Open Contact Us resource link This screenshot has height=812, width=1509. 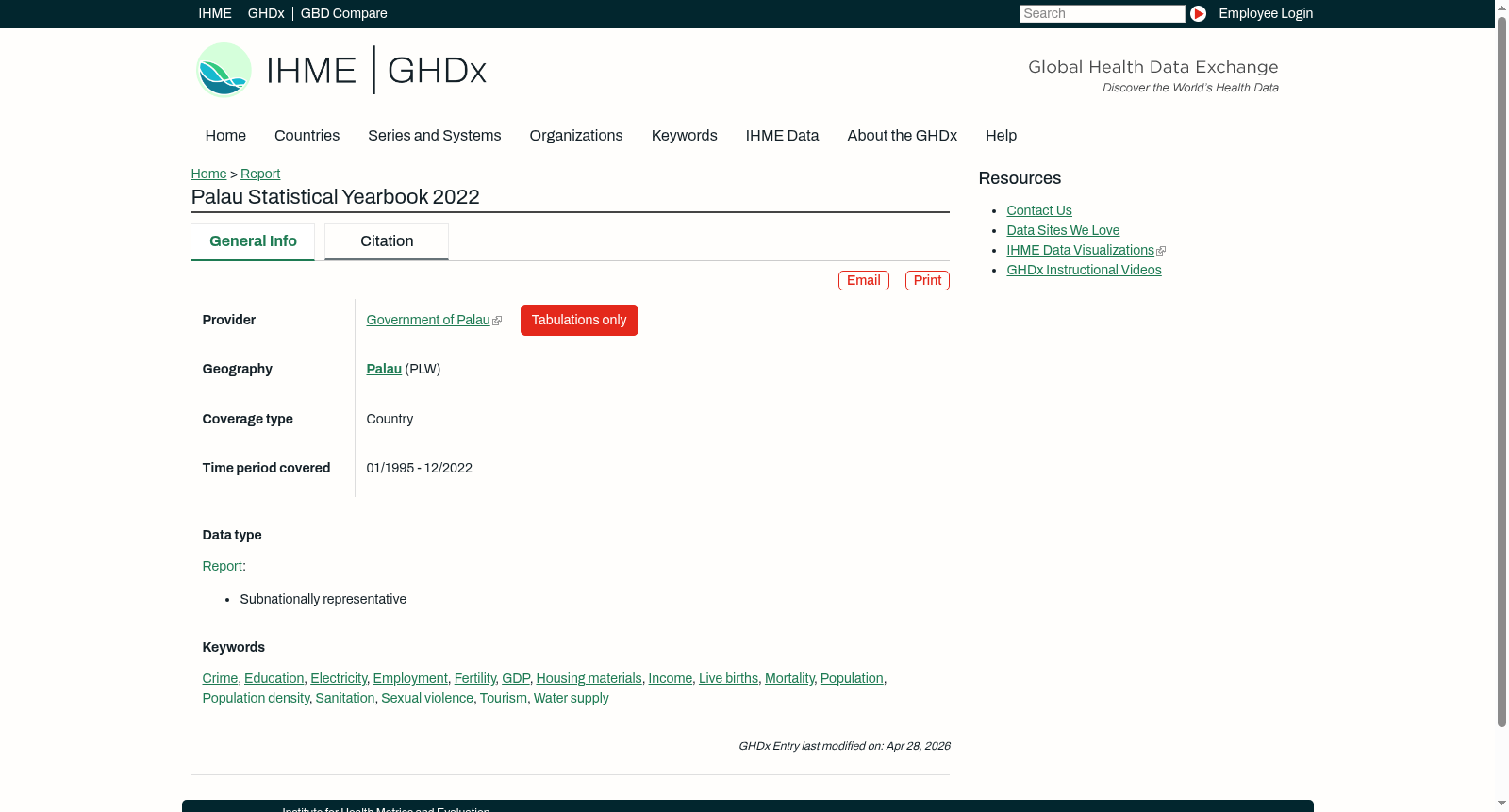coord(1039,211)
